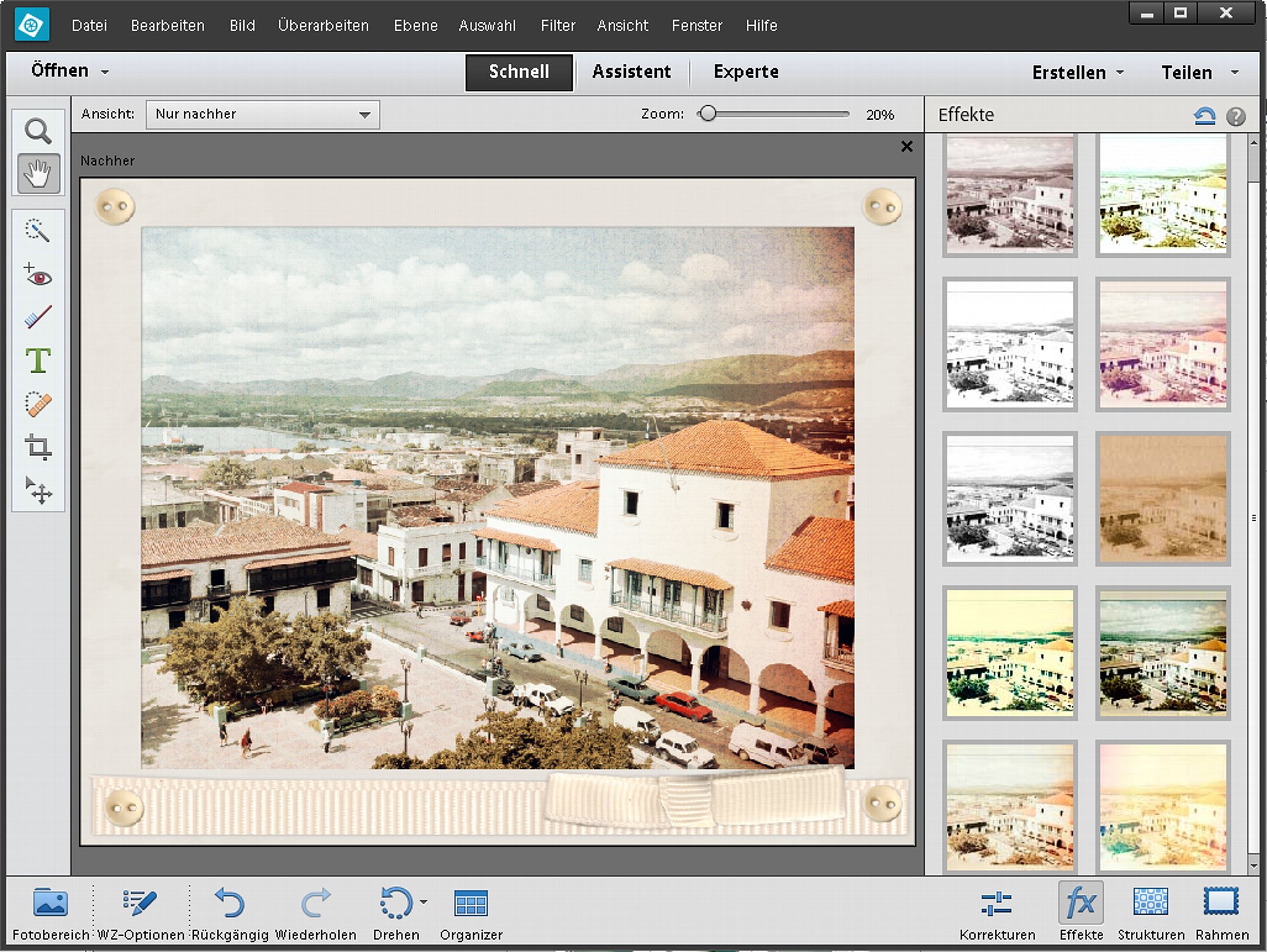Image resolution: width=1267 pixels, height=952 pixels.
Task: Click the Zoom slider handle
Action: click(x=708, y=114)
